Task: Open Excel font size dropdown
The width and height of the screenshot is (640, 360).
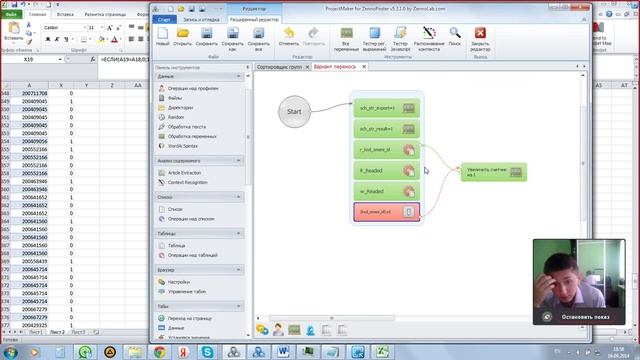Action: tap(102, 27)
